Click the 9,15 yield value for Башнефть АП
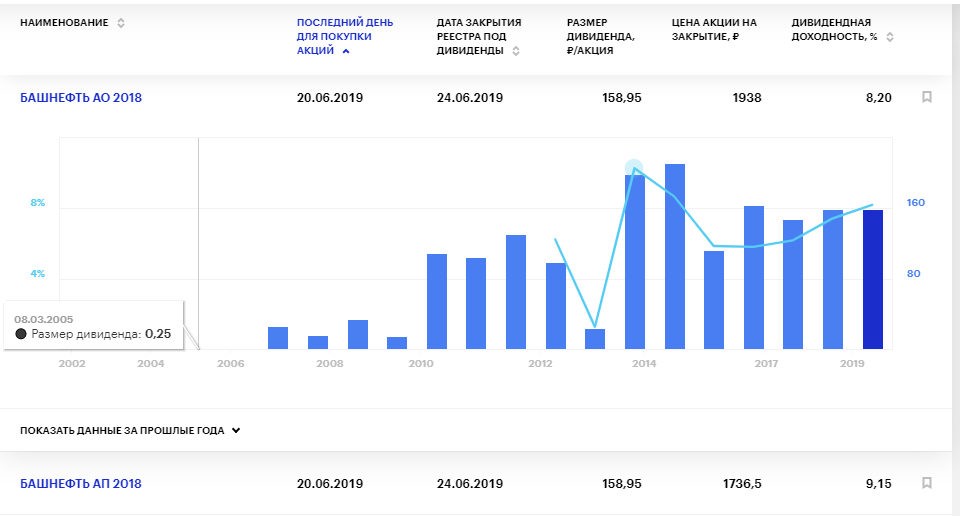 click(x=876, y=484)
